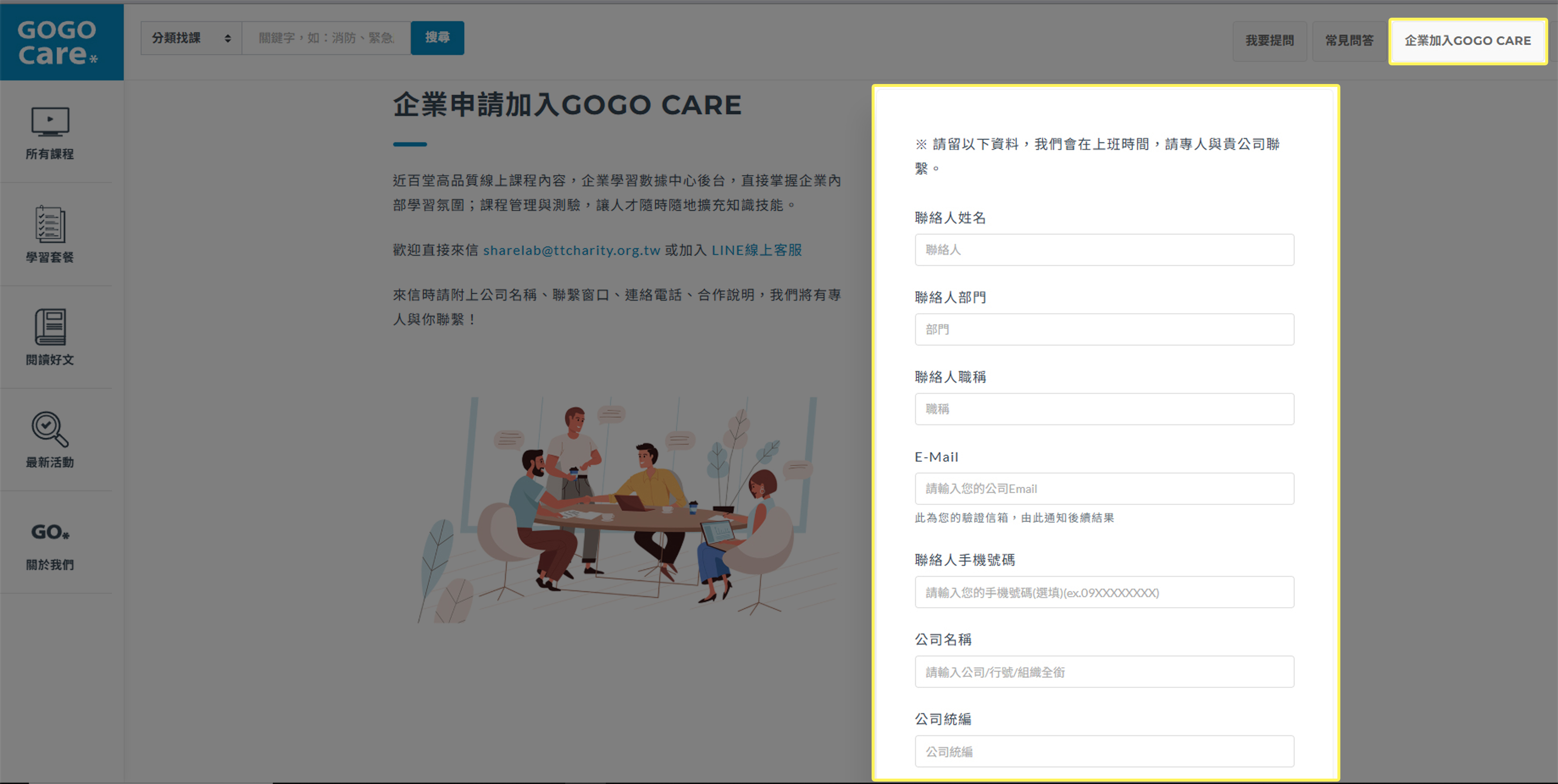Click the 最新活動 sidebar label
1558x784 pixels.
(50, 462)
